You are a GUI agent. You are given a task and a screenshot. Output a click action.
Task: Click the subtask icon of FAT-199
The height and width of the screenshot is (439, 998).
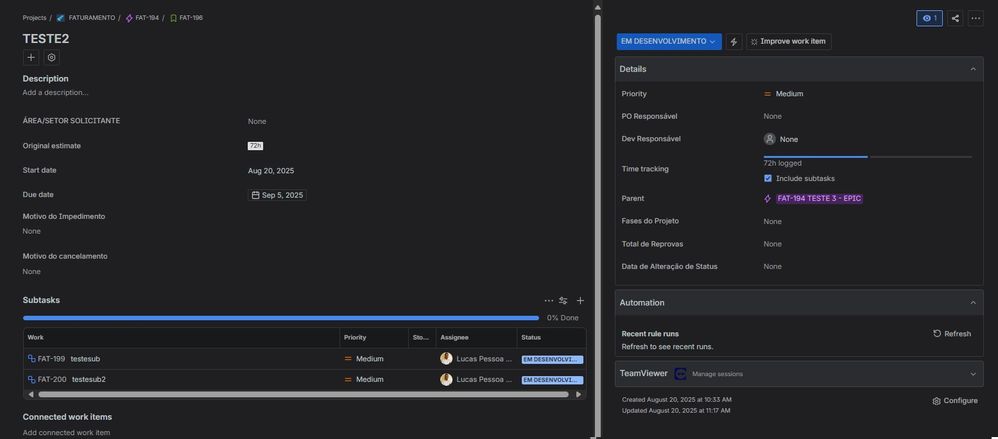click(31, 359)
